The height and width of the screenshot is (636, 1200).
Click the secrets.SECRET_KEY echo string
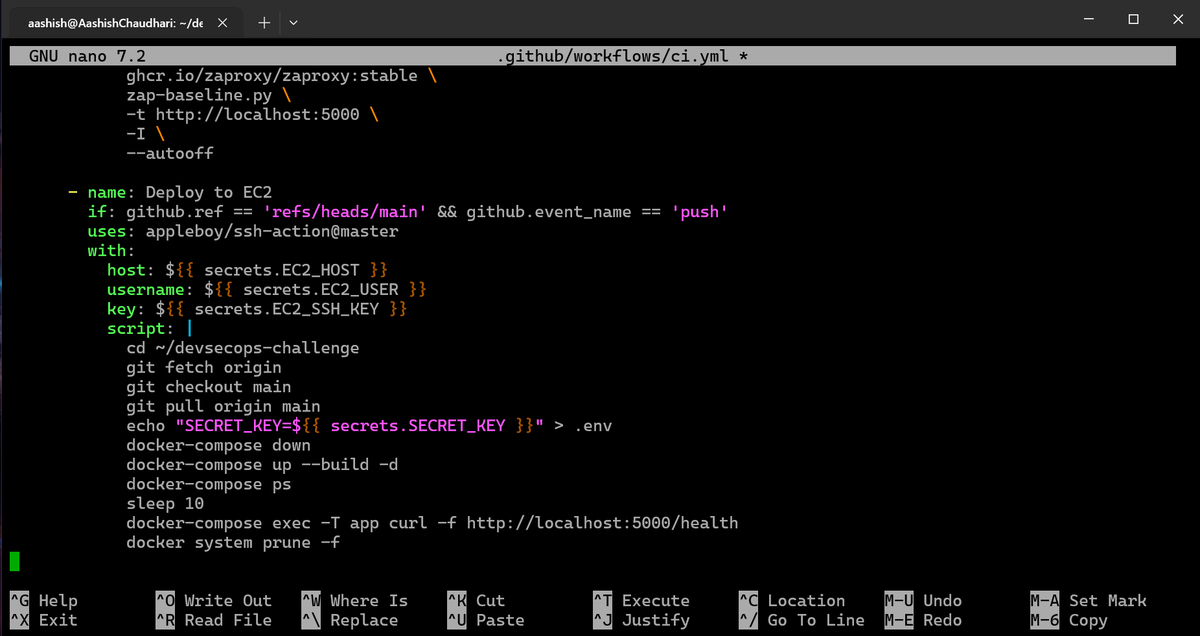[x=359, y=426]
